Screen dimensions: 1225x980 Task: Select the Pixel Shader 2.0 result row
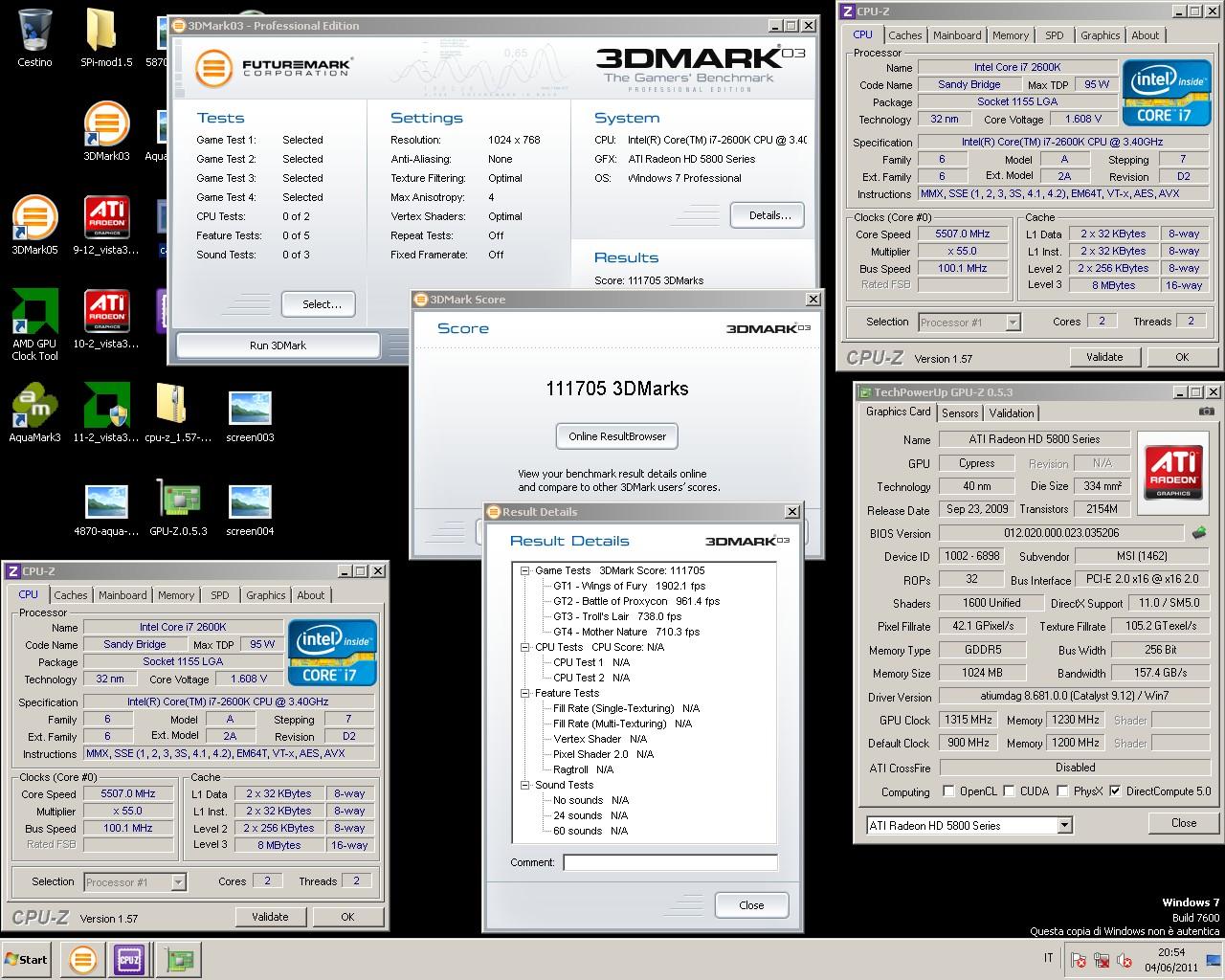click(x=603, y=754)
